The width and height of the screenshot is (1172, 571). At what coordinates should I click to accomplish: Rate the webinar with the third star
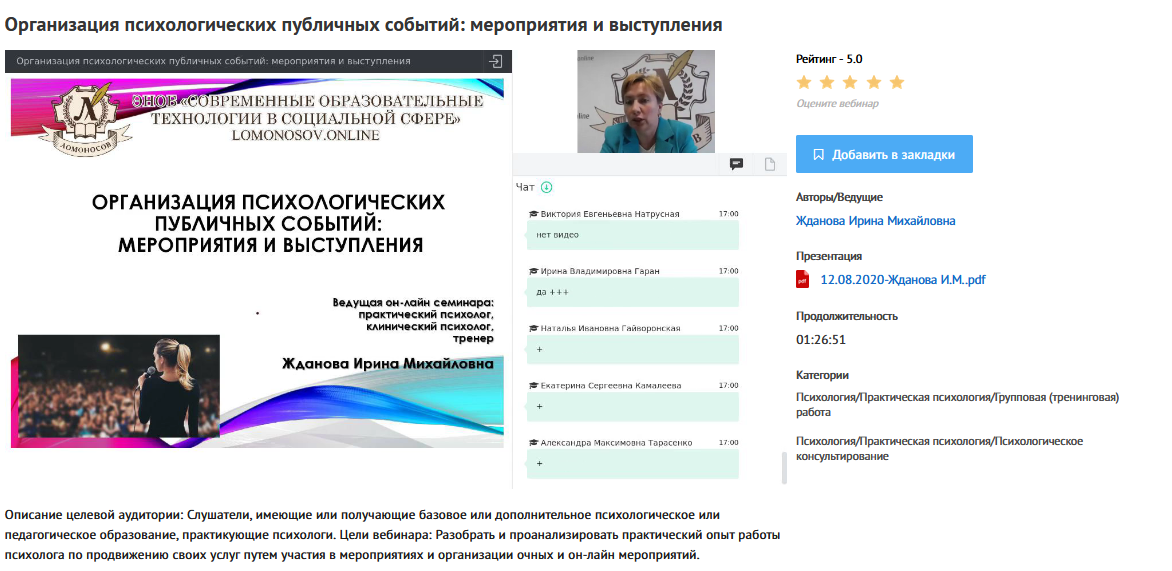pyautogui.click(x=850, y=82)
